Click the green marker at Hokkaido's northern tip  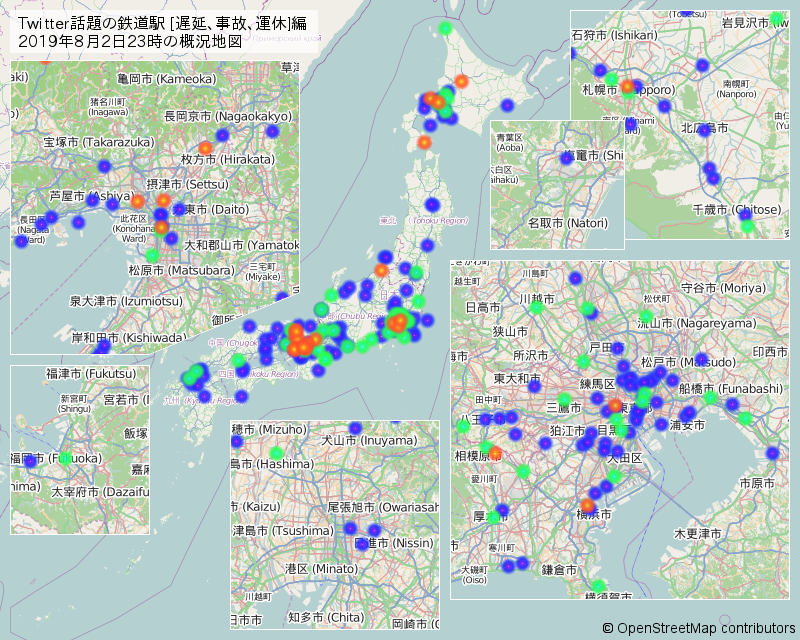[x=445, y=28]
